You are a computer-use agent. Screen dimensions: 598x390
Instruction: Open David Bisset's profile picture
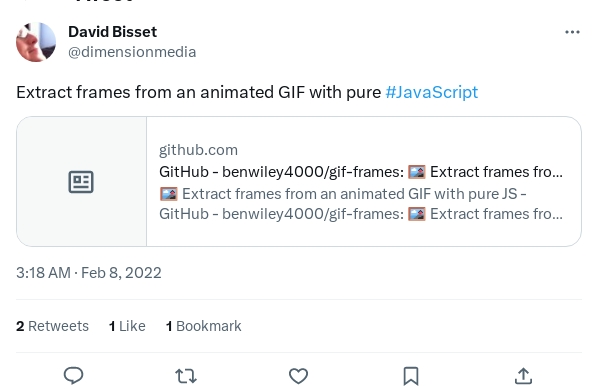(x=36, y=42)
